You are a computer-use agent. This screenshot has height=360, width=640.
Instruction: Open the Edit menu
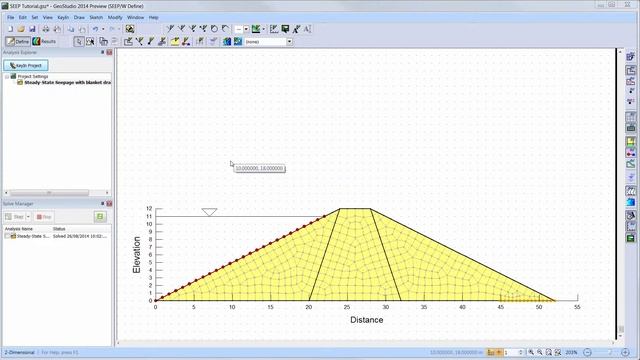tap(22, 18)
